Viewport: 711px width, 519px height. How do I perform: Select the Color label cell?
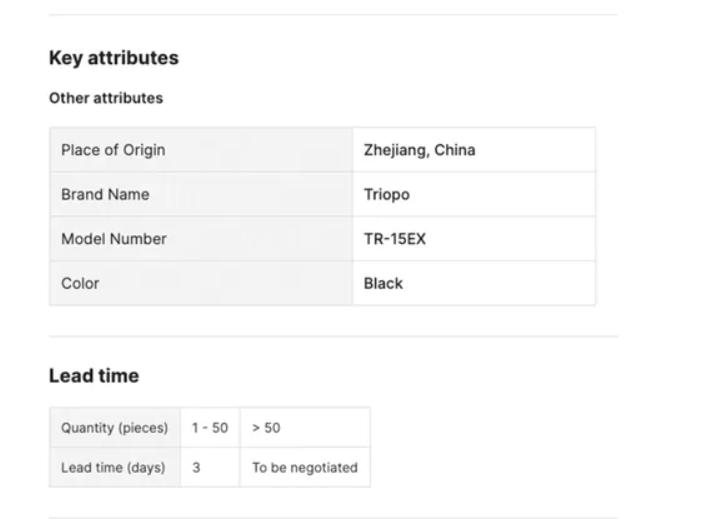pyautogui.click(x=80, y=283)
